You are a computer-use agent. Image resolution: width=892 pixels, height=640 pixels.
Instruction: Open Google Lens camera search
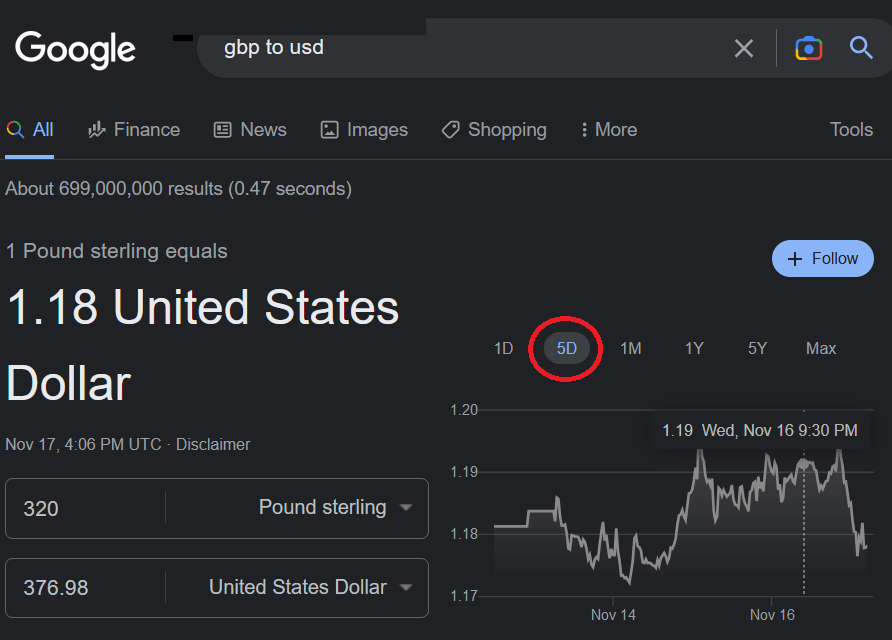click(808, 48)
